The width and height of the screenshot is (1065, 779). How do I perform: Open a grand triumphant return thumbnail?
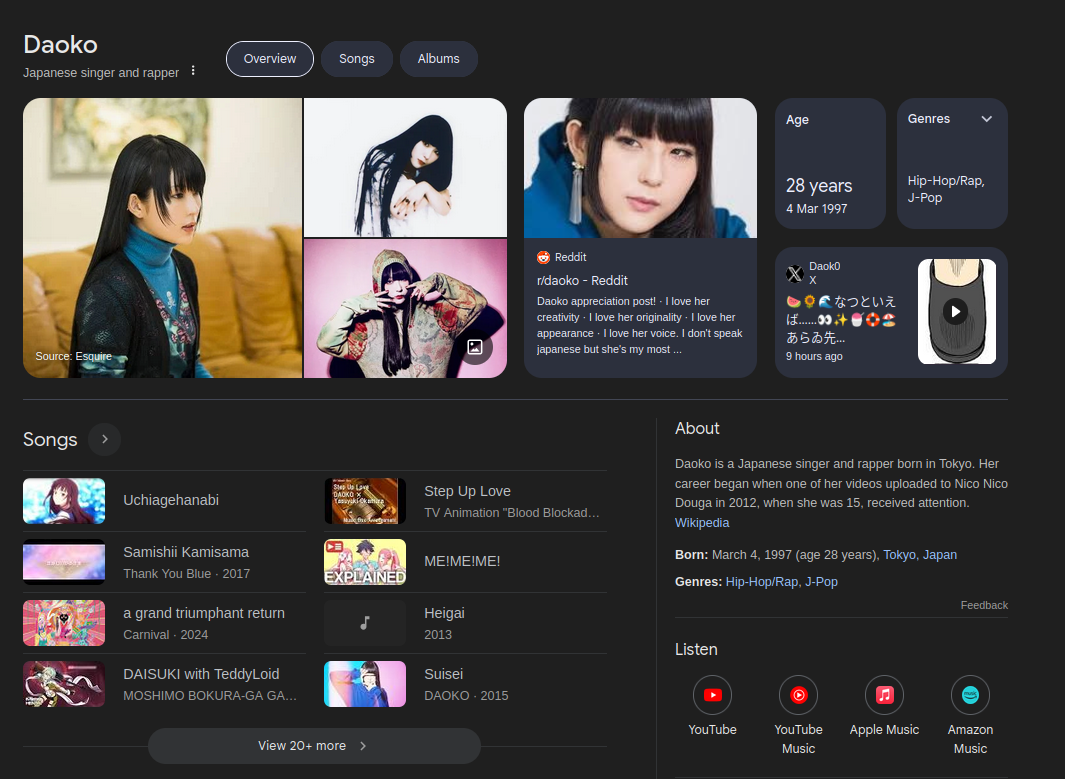click(x=64, y=623)
